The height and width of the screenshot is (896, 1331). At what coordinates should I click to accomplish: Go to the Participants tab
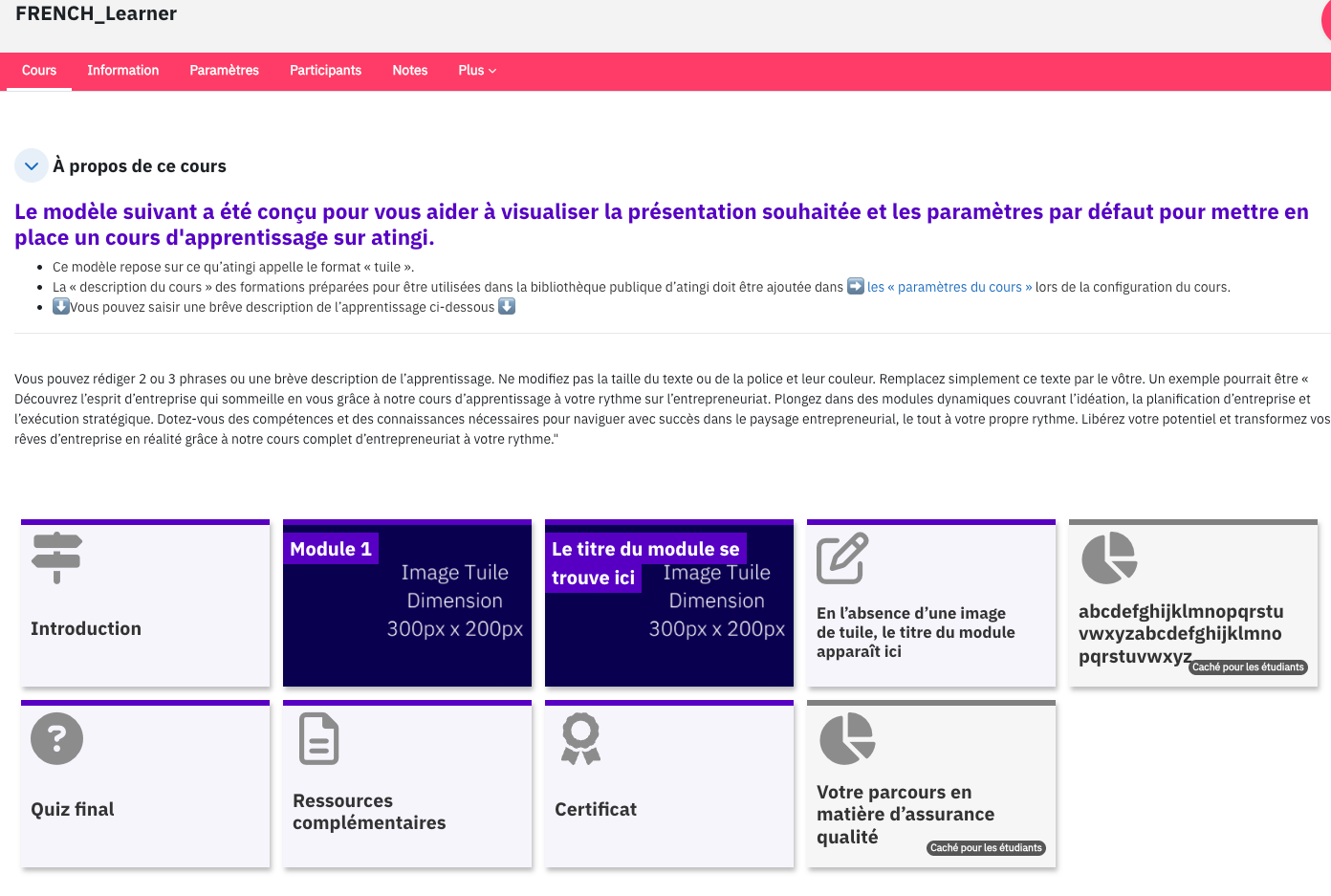click(x=326, y=71)
